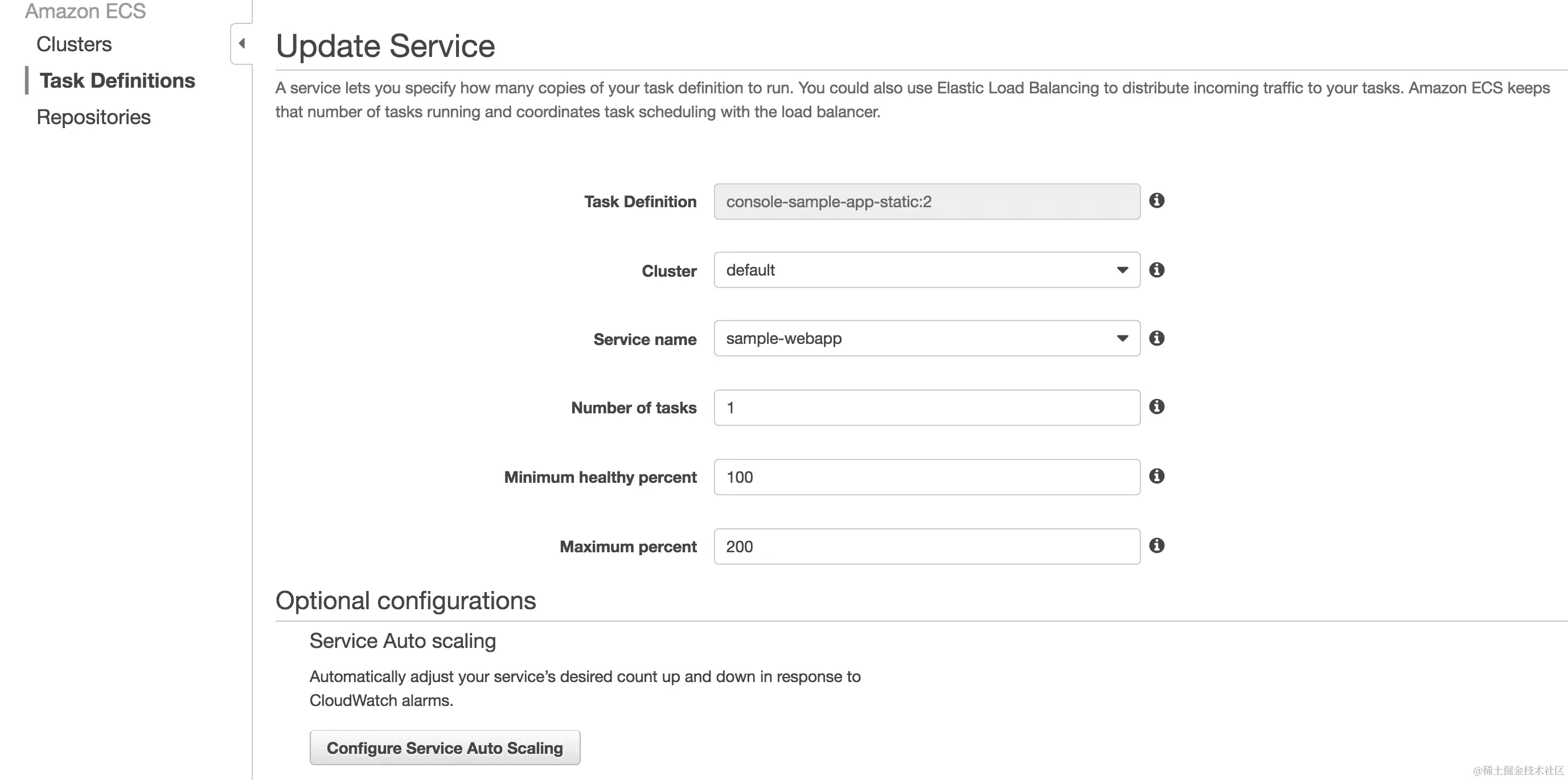This screenshot has width=1568, height=780.
Task: Navigate to Repositories in the sidebar
Action: tap(93, 116)
